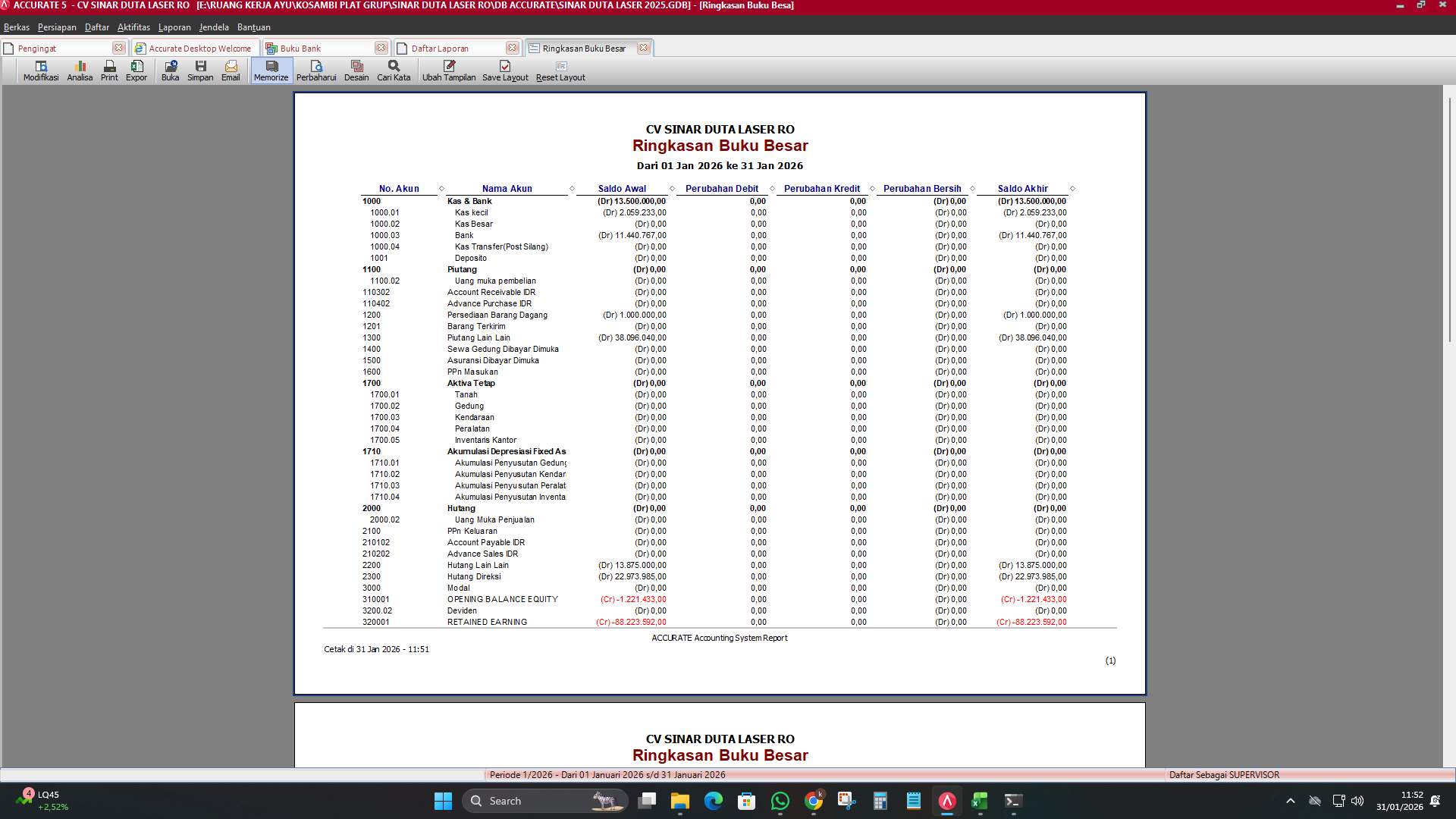This screenshot has height=819, width=1456.
Task: Refresh the report using Perbaharui
Action: (x=317, y=71)
